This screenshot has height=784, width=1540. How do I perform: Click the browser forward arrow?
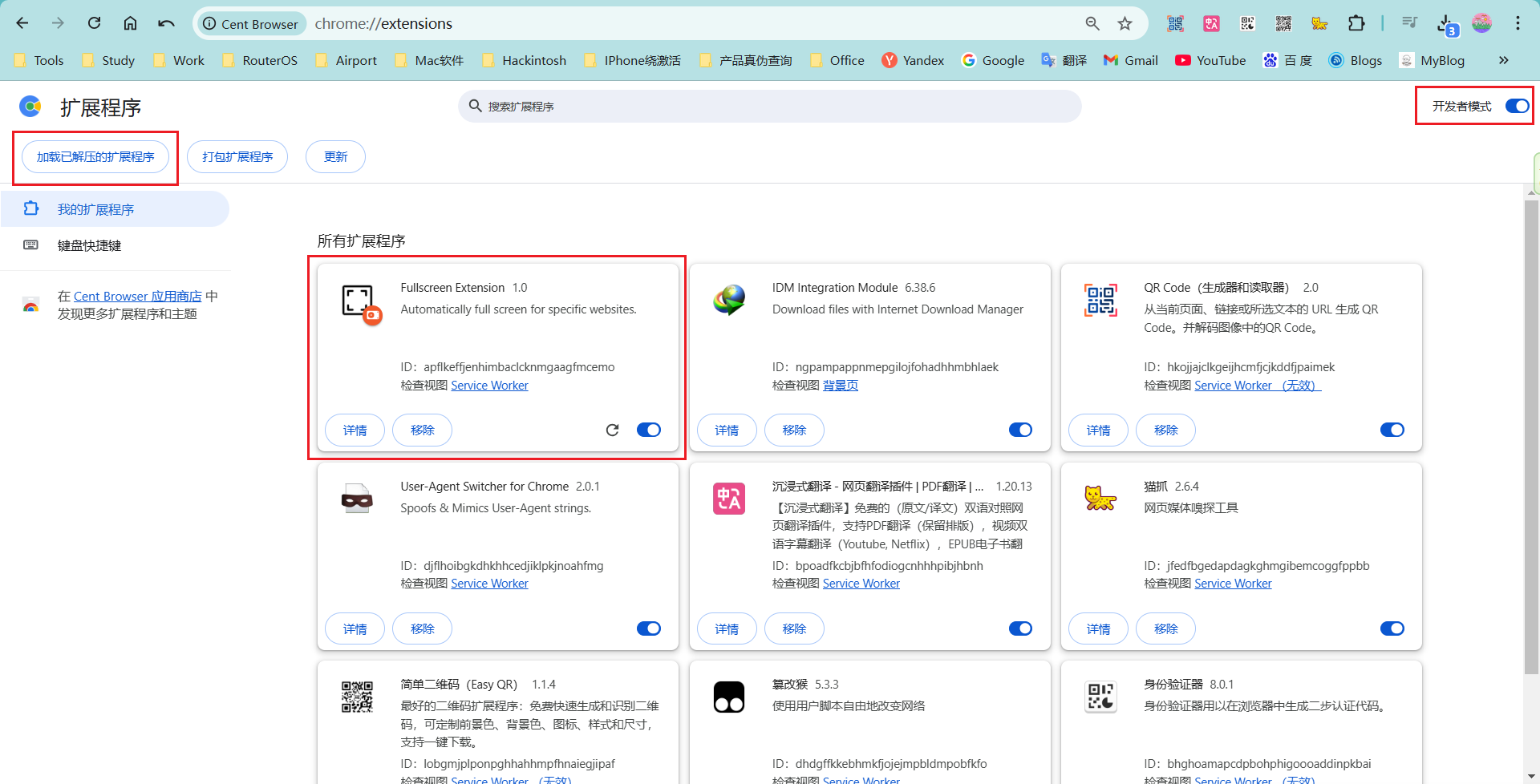(58, 23)
